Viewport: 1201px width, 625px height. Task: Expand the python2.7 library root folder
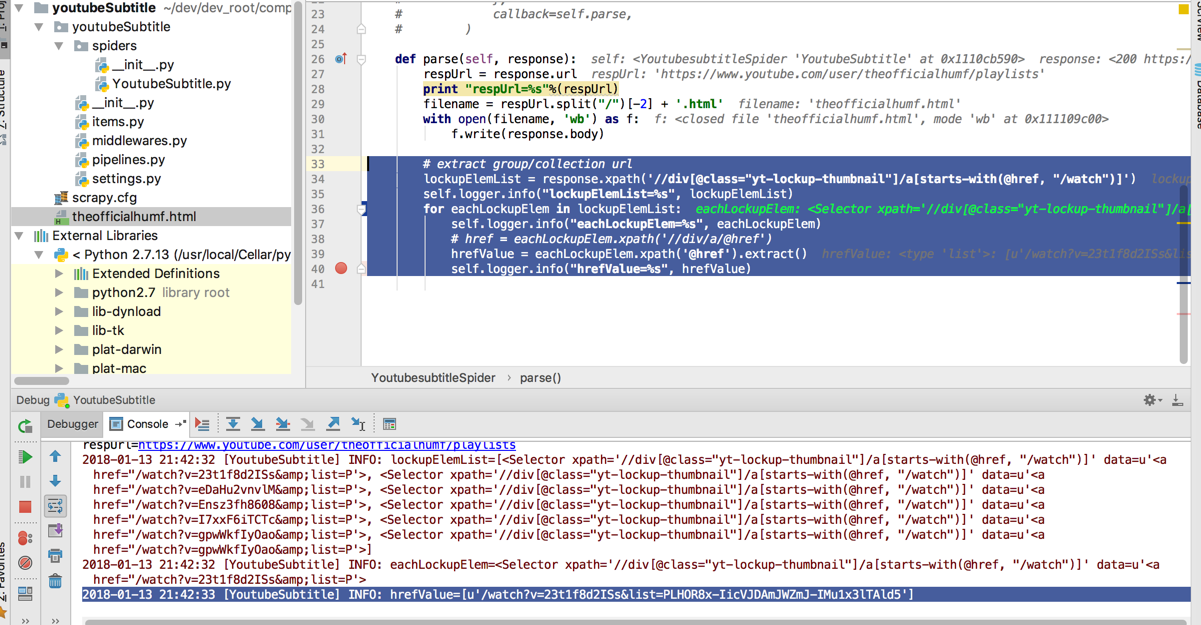[x=59, y=293]
